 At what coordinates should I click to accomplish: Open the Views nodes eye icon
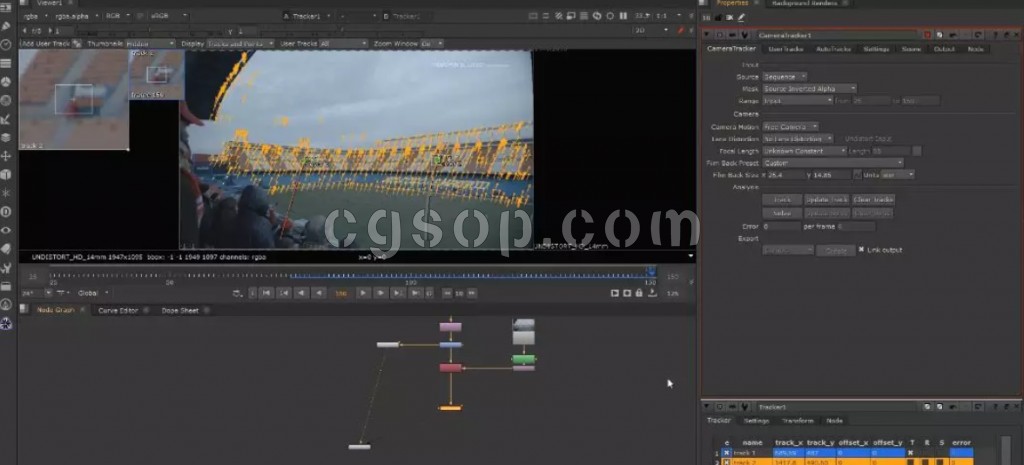(6, 231)
